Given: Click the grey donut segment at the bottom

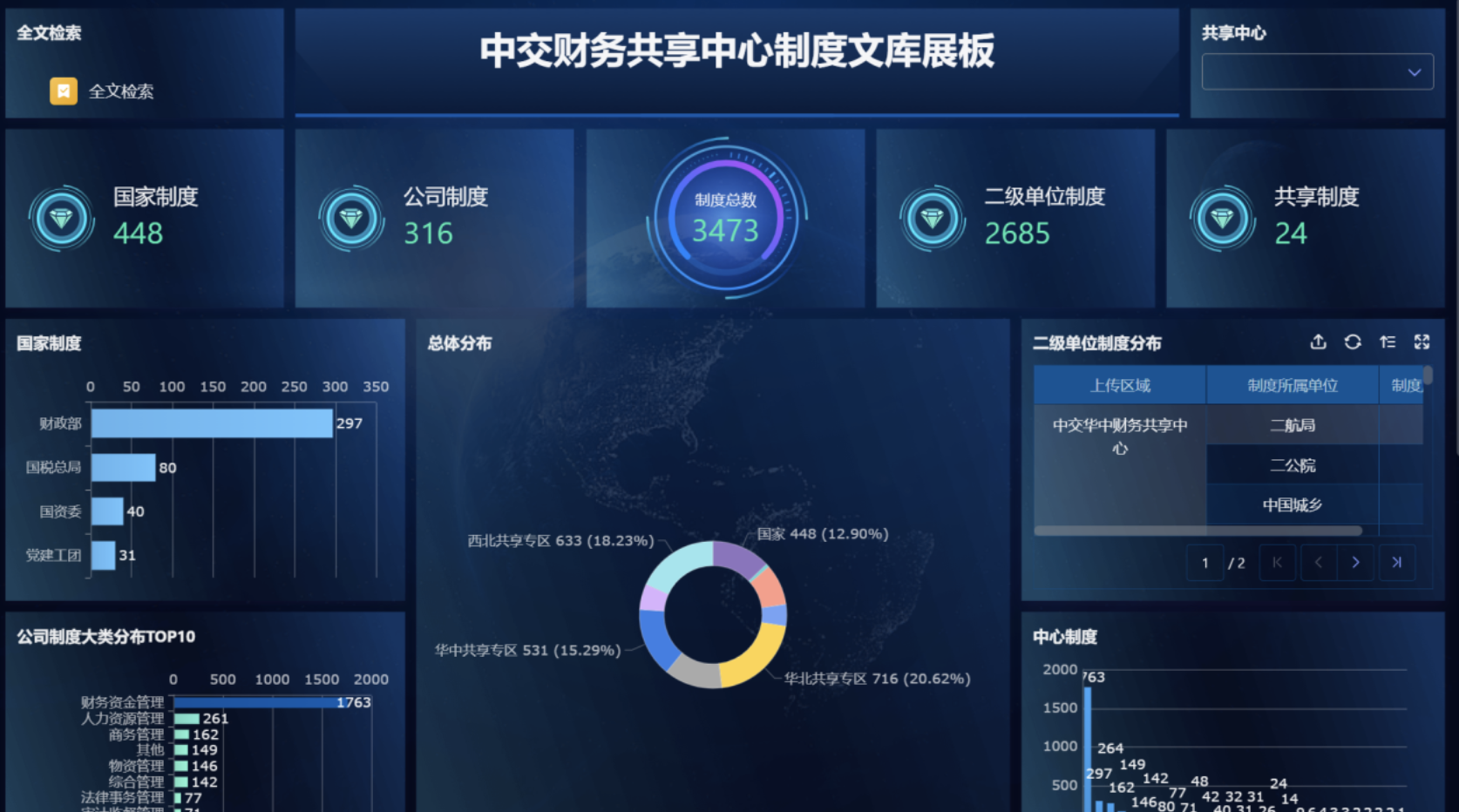Looking at the screenshot, I should pyautogui.click(x=695, y=672).
